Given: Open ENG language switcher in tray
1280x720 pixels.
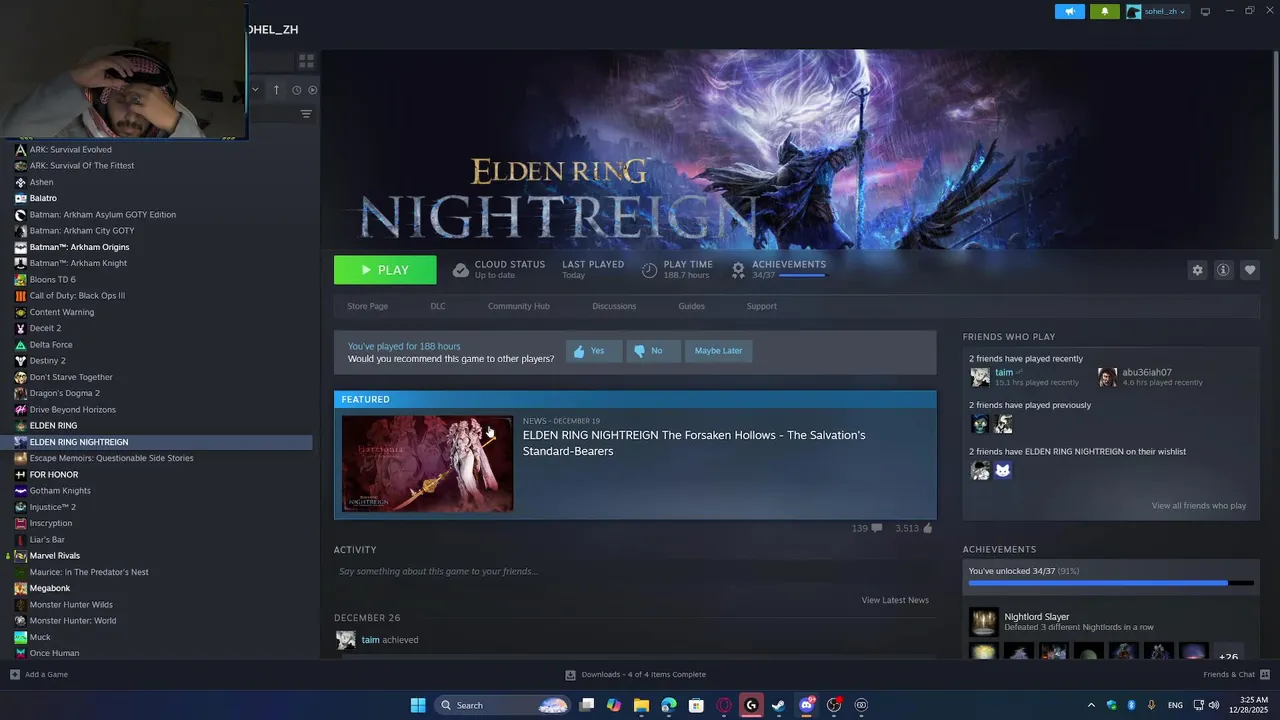Looking at the screenshot, I should (x=1175, y=705).
